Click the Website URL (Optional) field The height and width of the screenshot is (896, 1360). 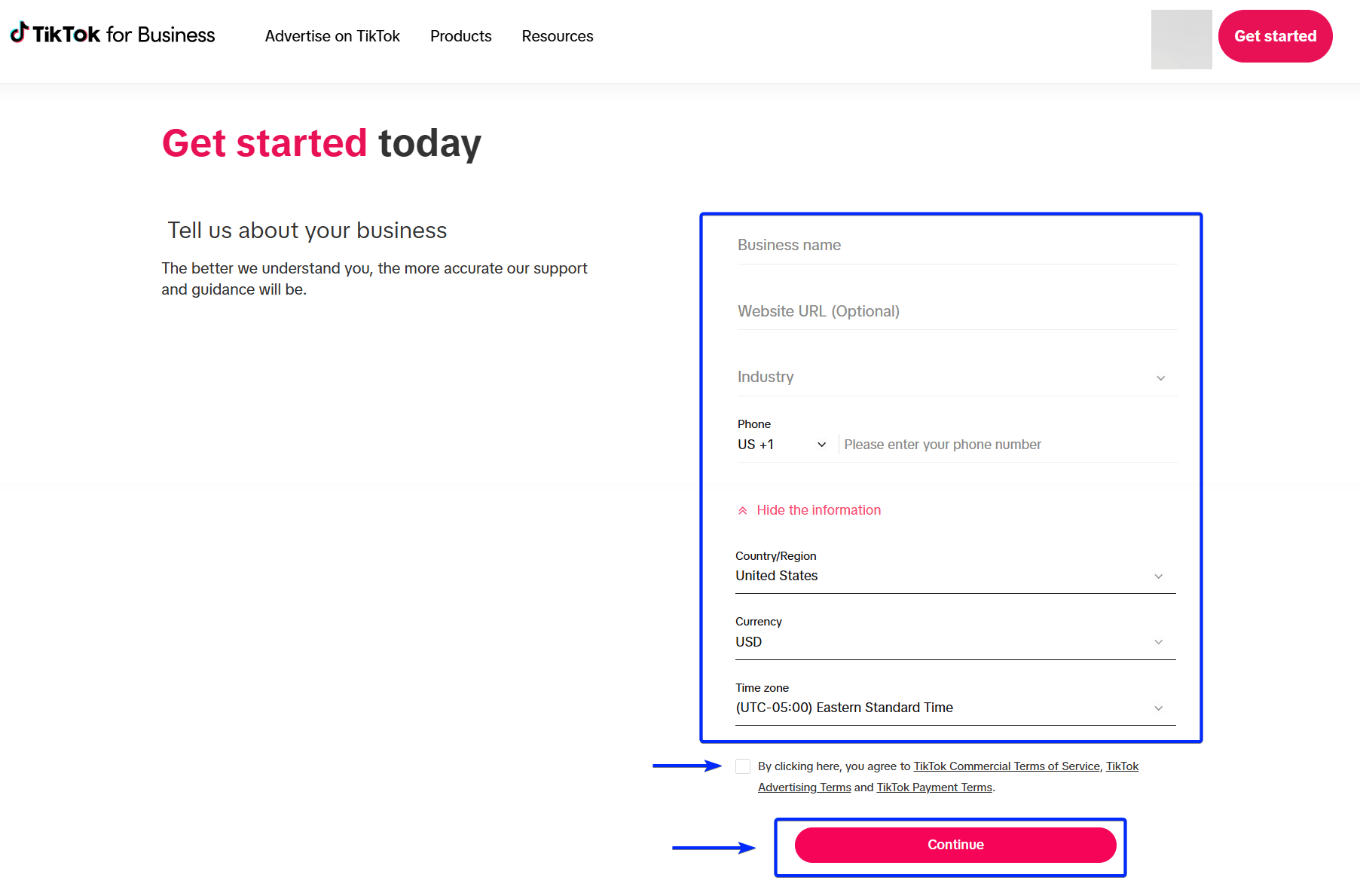click(x=955, y=312)
